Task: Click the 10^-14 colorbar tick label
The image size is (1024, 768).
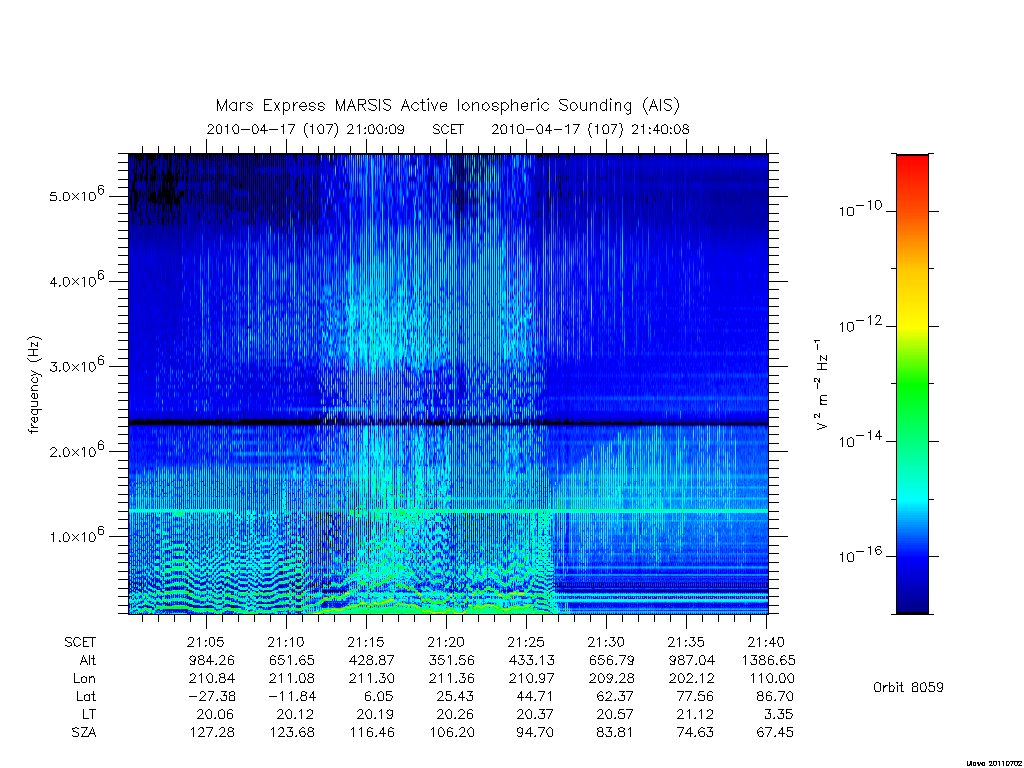Action: 860,440
